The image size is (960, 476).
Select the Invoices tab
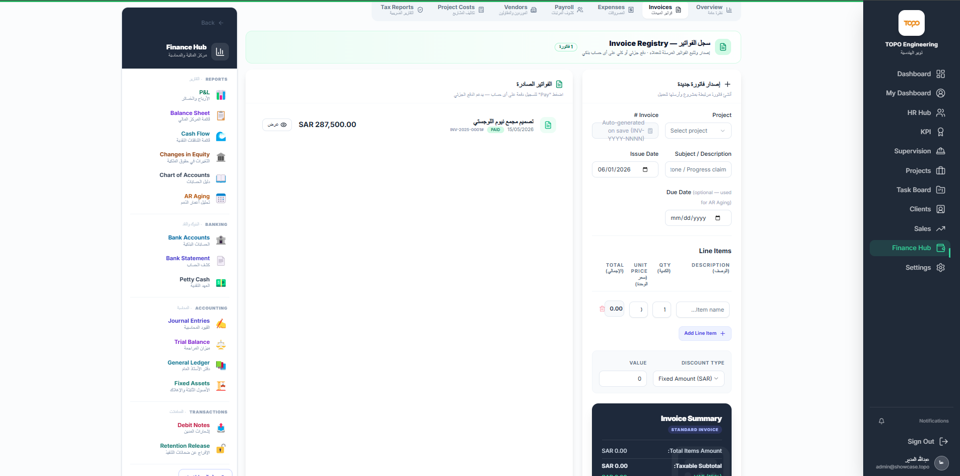click(665, 9)
